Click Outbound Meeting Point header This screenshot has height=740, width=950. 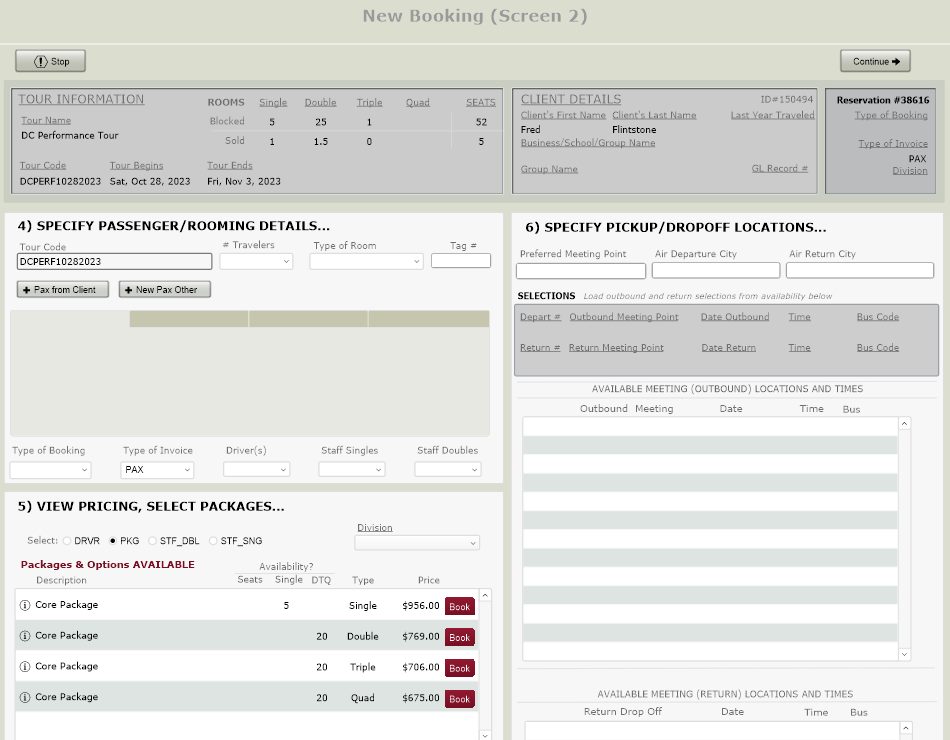coord(623,317)
